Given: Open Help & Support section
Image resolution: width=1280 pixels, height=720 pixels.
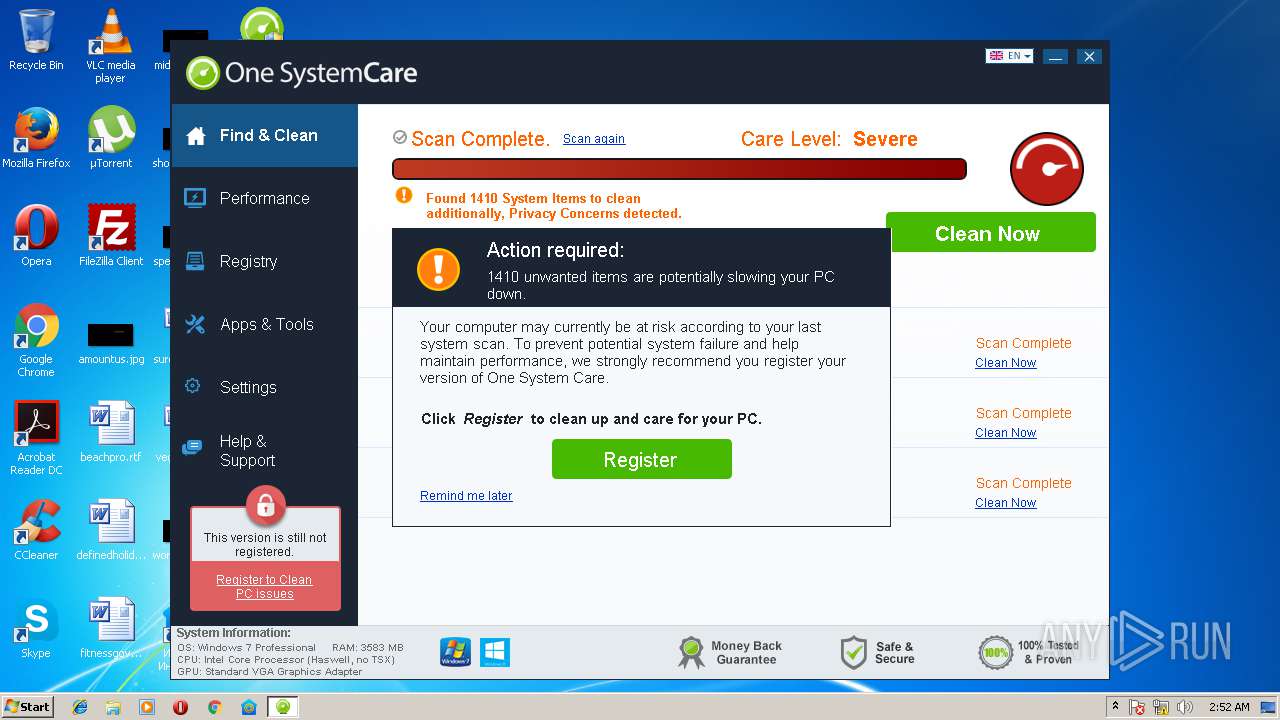Looking at the screenshot, I should pyautogui.click(x=264, y=450).
